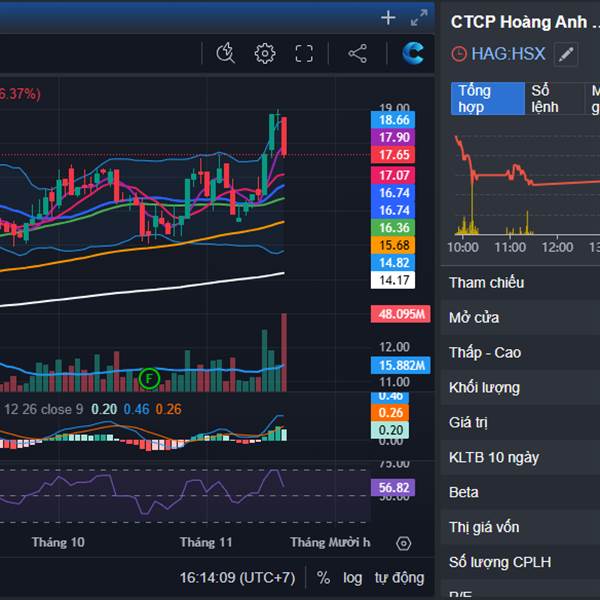Click the purple 17.90 price label
The width and height of the screenshot is (600, 600).
(x=393, y=137)
